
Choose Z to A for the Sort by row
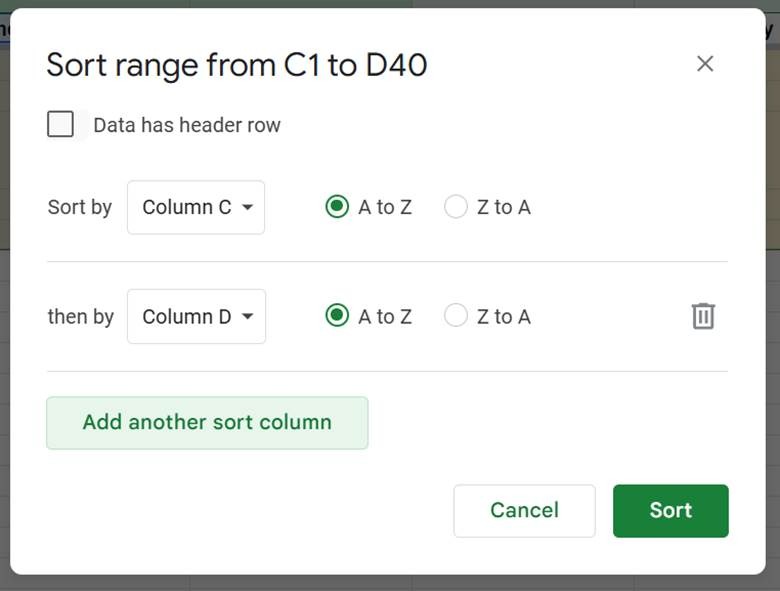(456, 207)
